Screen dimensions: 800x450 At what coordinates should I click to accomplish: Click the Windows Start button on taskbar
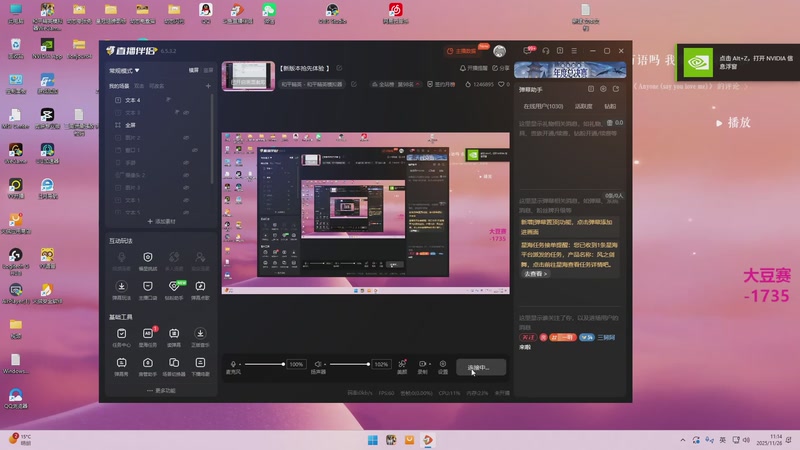[373, 440]
